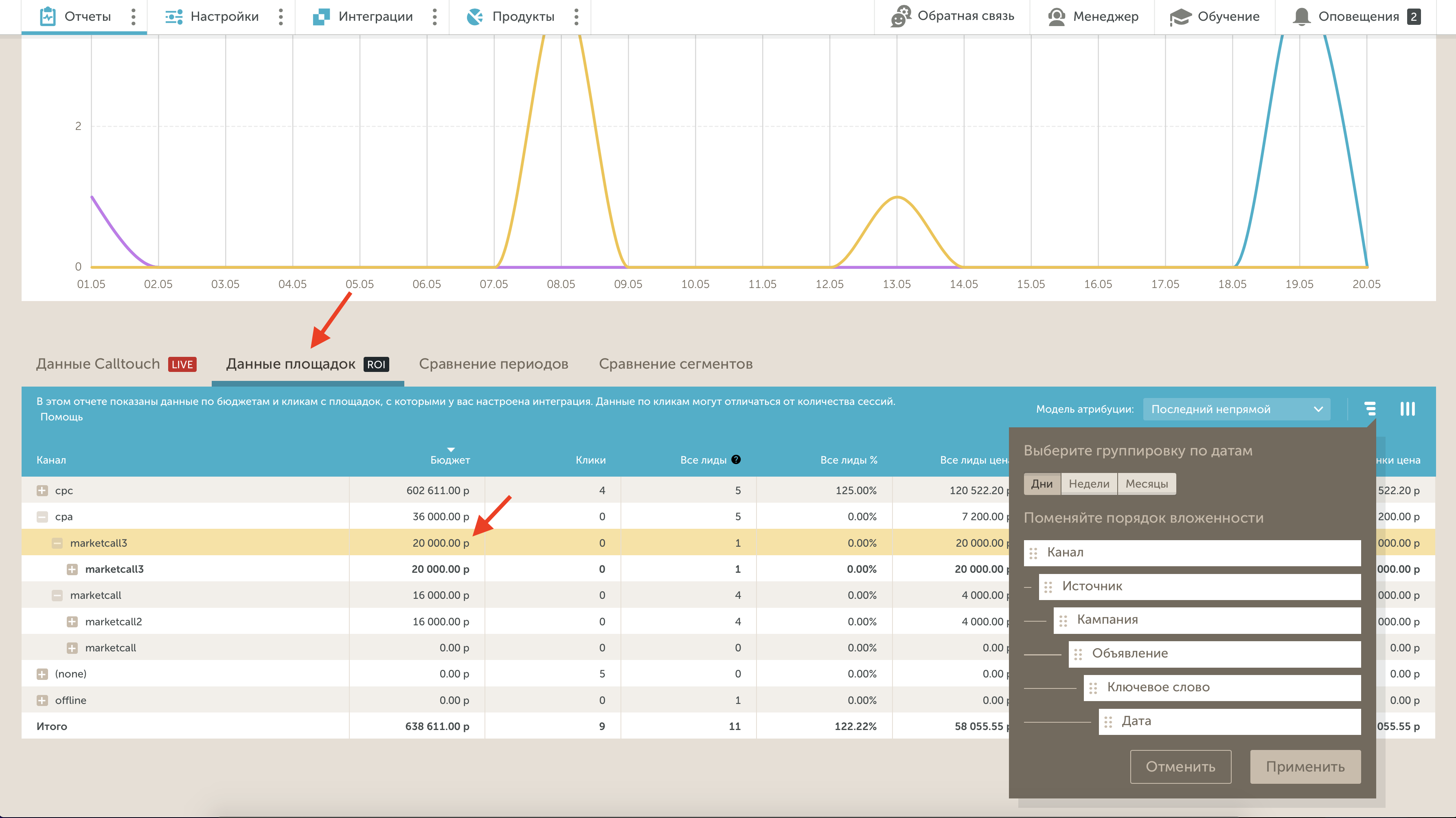
Task: Click the Отчеты clipboard chart icon
Action: (x=48, y=16)
